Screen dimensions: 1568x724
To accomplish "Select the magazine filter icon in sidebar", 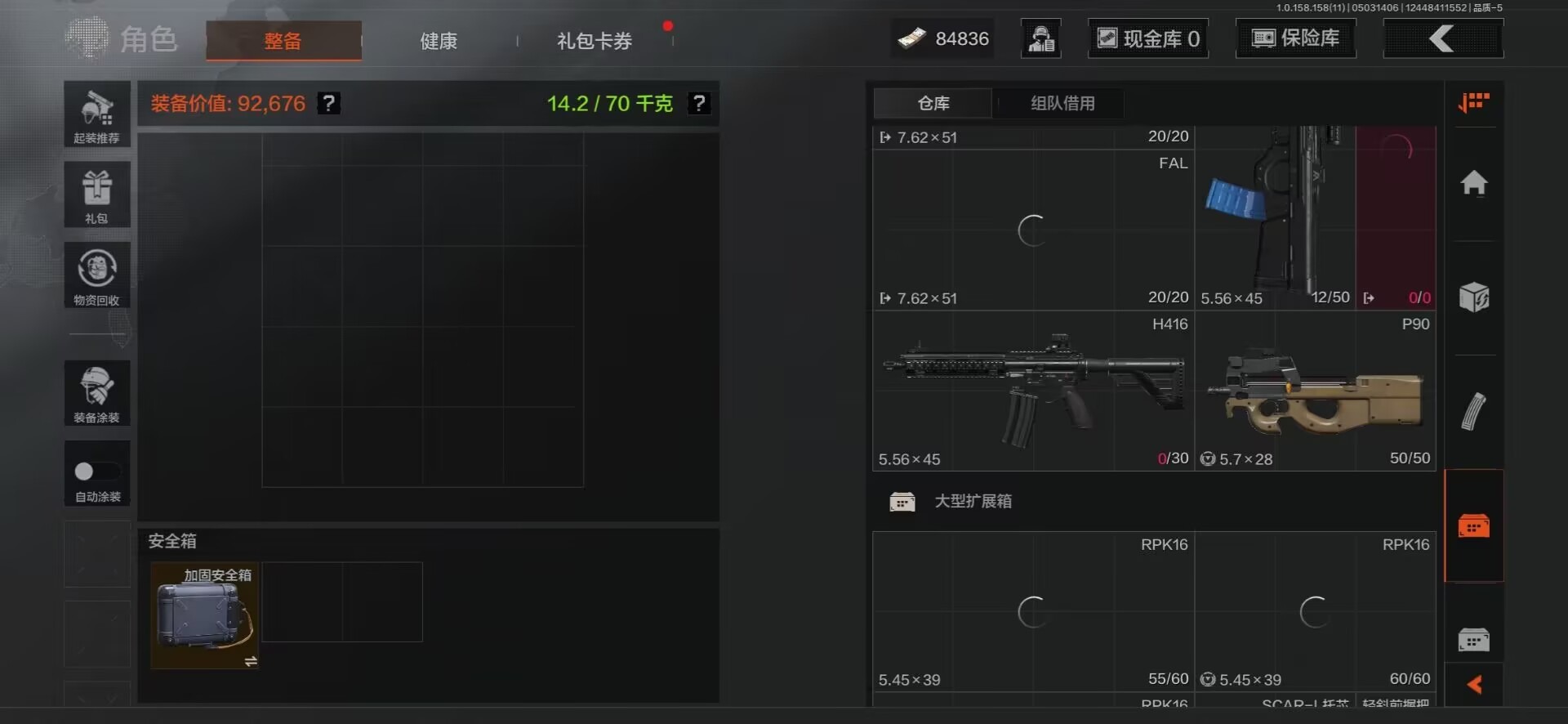I will pyautogui.click(x=1474, y=411).
